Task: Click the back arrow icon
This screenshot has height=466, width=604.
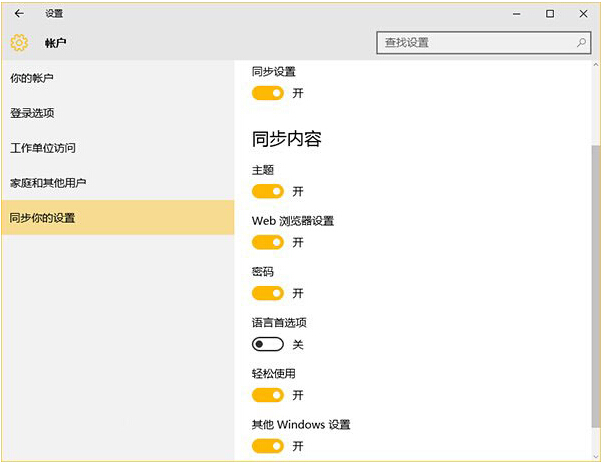Action: 19,13
